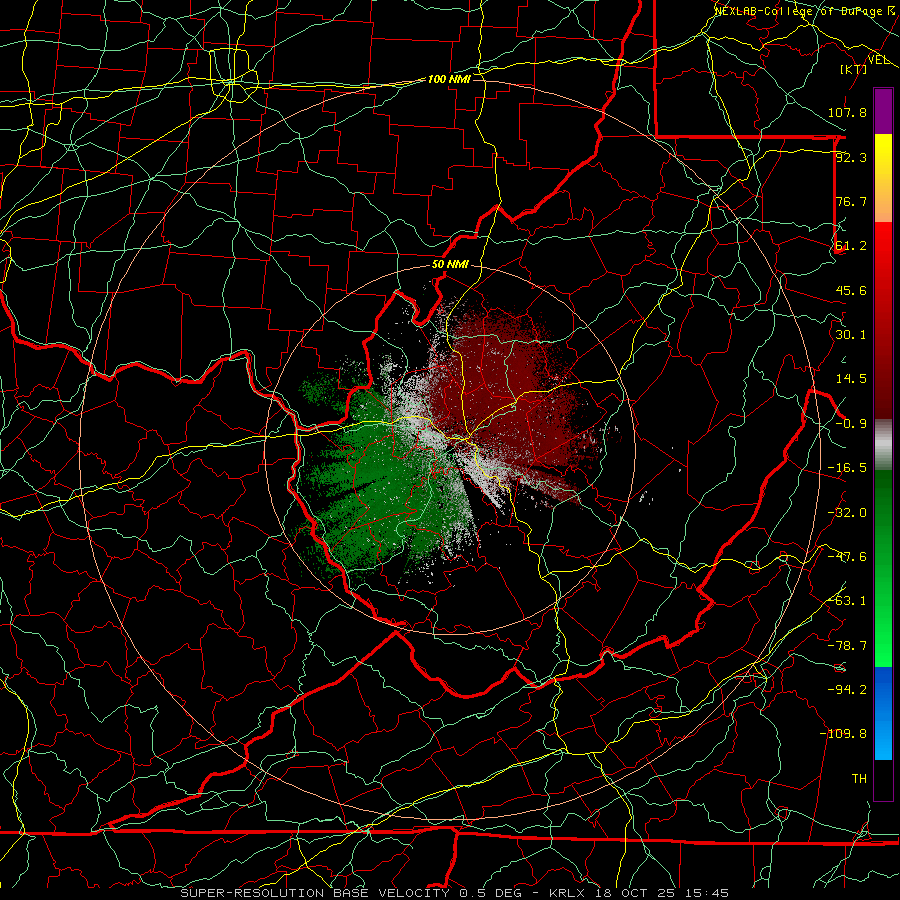Viewport: 900px width, 900px height.
Task: Click the 61.2 legend value
Action: tap(851, 246)
